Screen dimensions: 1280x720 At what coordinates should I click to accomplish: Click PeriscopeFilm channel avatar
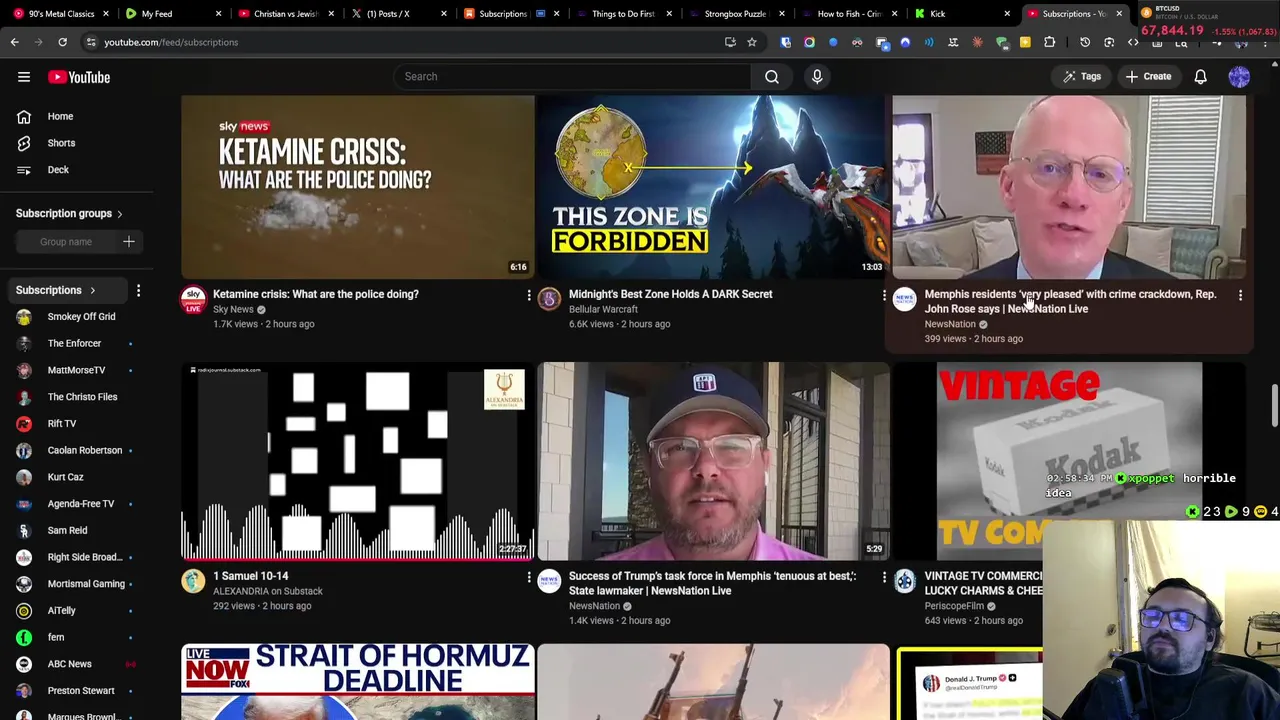pos(905,581)
